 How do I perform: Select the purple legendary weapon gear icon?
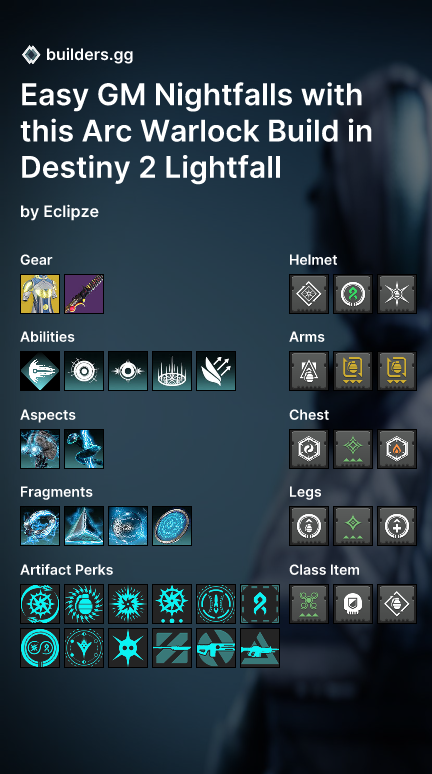pos(84,294)
